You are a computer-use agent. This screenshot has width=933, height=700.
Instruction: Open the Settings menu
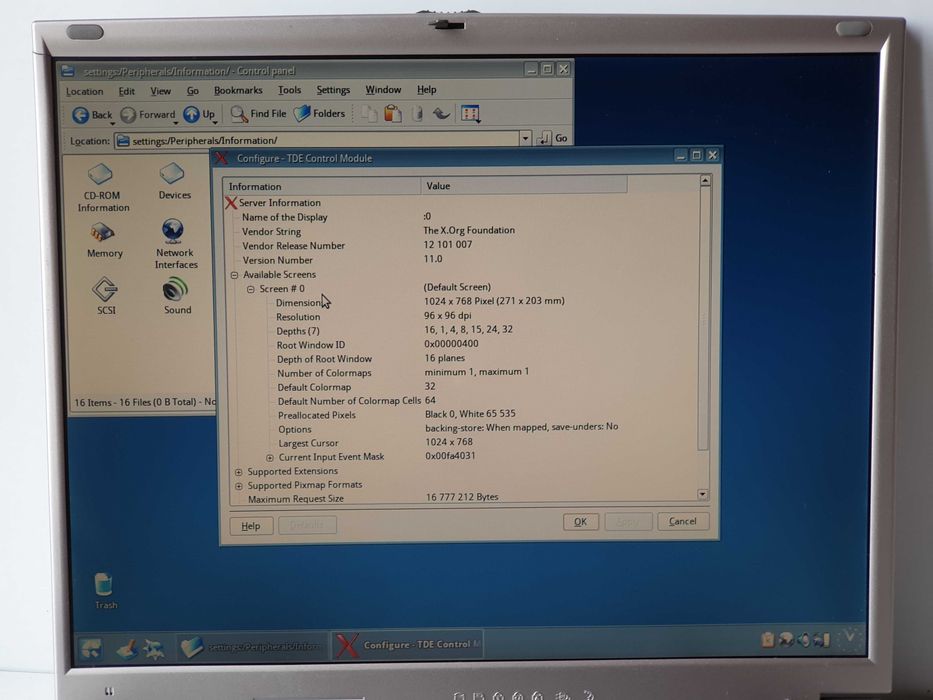(x=333, y=90)
